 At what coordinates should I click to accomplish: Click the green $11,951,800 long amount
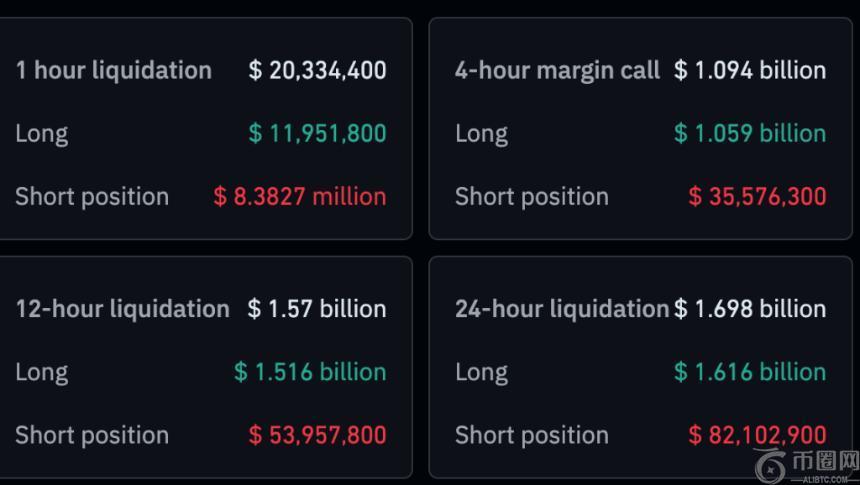pos(317,134)
